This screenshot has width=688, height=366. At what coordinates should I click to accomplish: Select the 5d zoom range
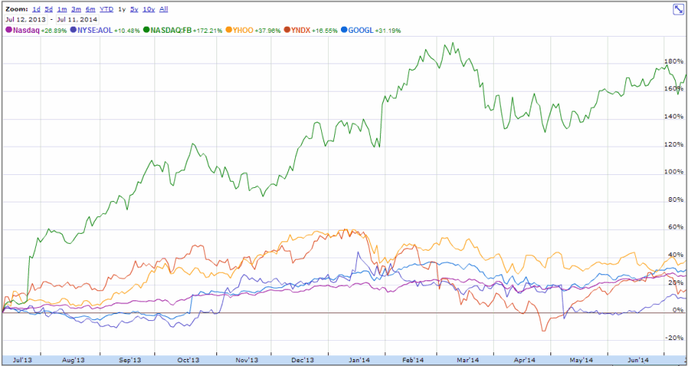click(x=49, y=9)
